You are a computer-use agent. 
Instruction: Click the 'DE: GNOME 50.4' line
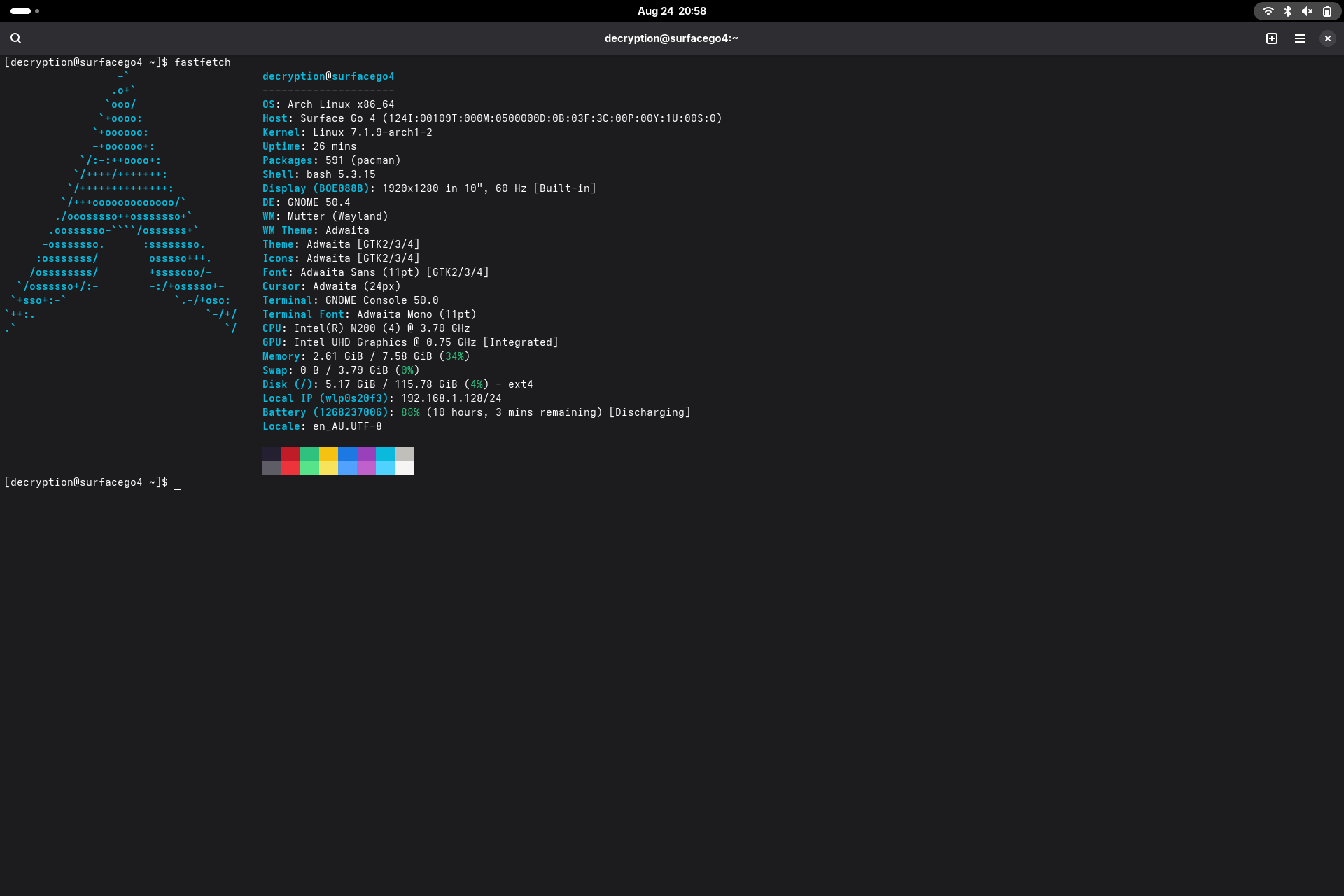pyautogui.click(x=307, y=202)
